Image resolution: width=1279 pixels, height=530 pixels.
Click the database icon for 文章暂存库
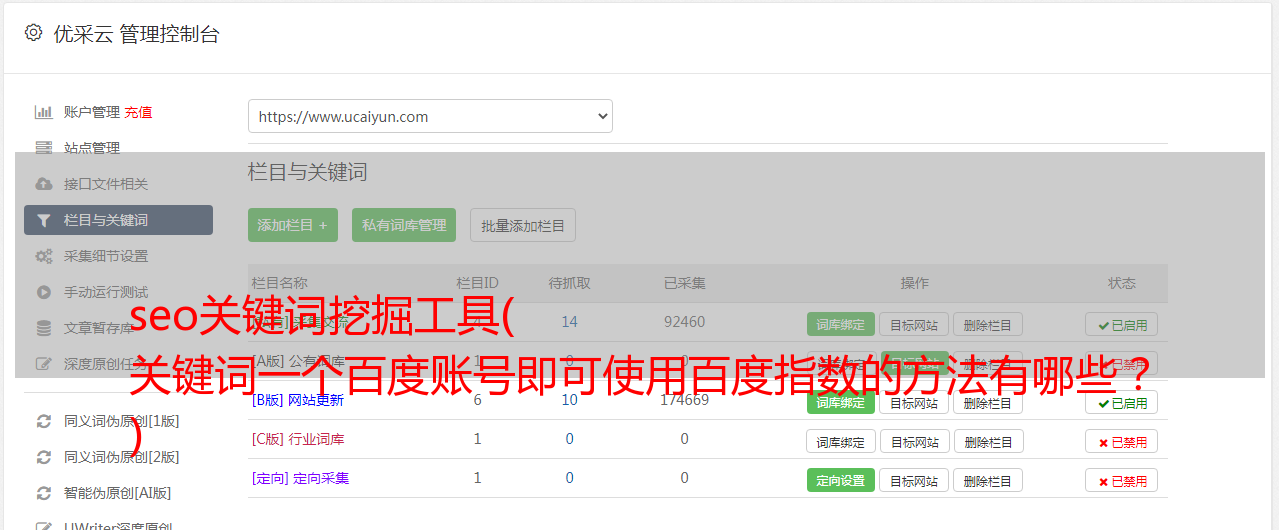[43, 328]
